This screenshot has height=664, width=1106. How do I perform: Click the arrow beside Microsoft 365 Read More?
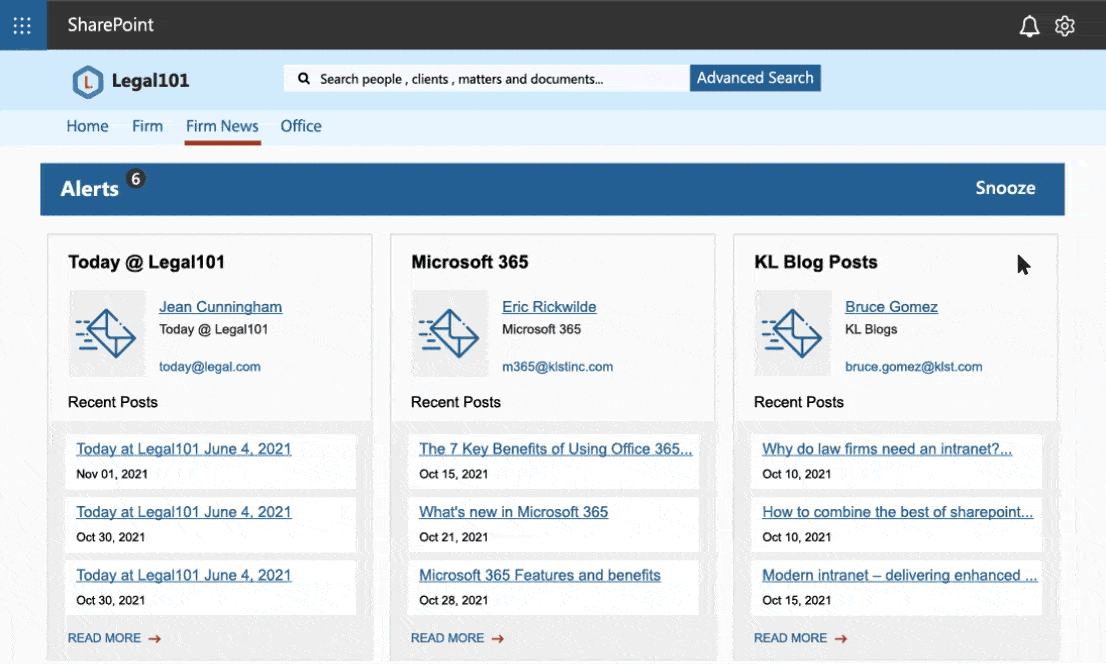(498, 639)
